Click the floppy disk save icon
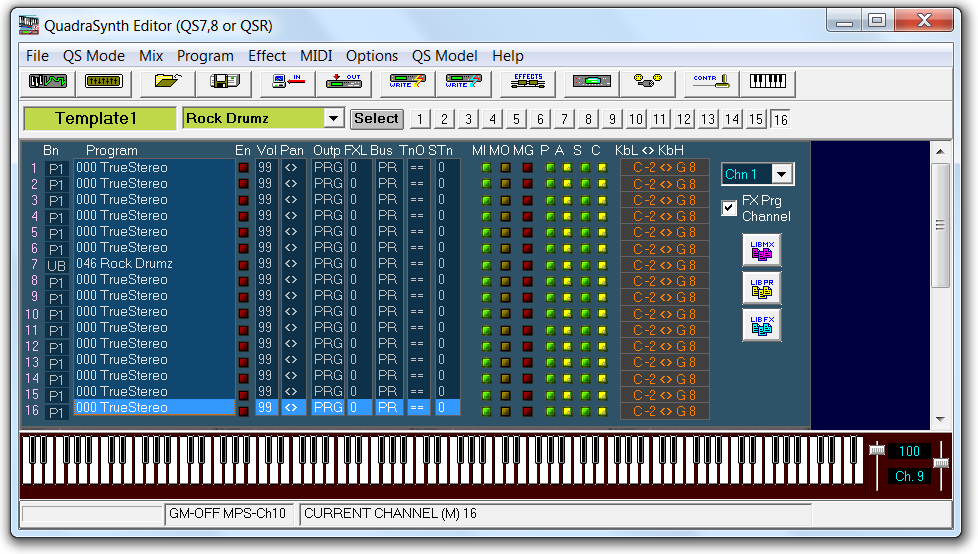The width and height of the screenshot is (978, 554). 224,83
